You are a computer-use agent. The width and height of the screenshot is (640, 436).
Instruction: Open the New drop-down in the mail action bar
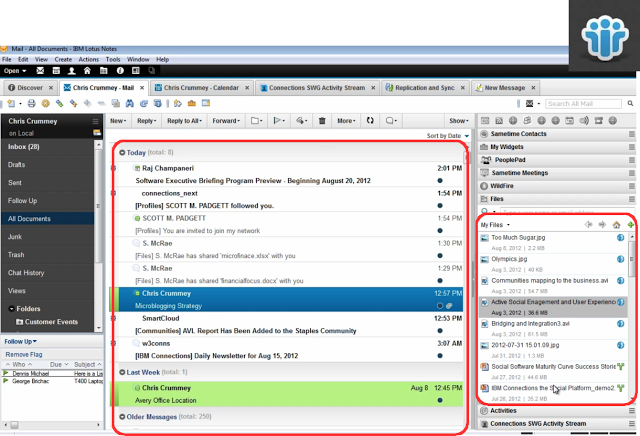click(118, 121)
